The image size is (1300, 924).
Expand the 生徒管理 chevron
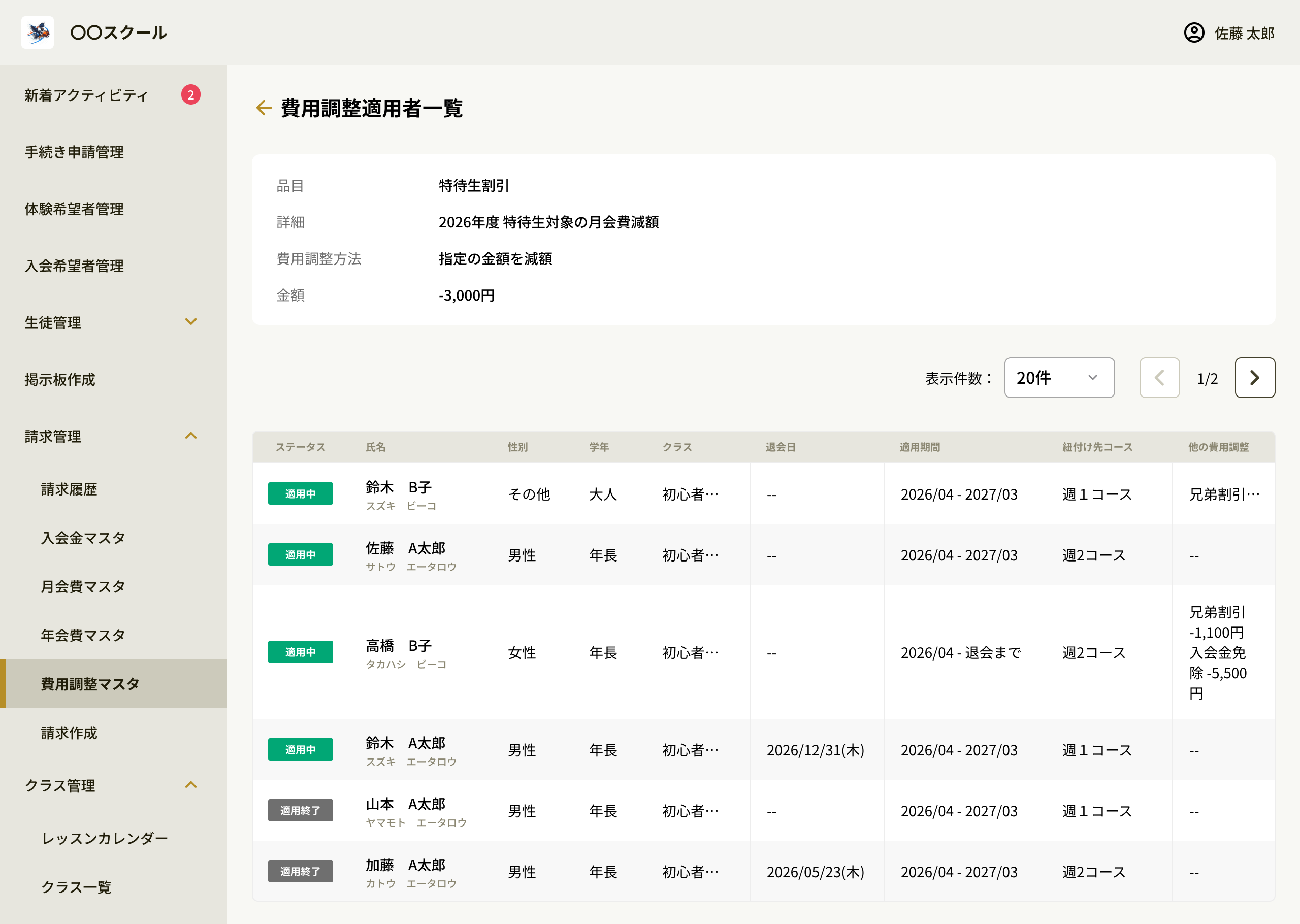191,322
